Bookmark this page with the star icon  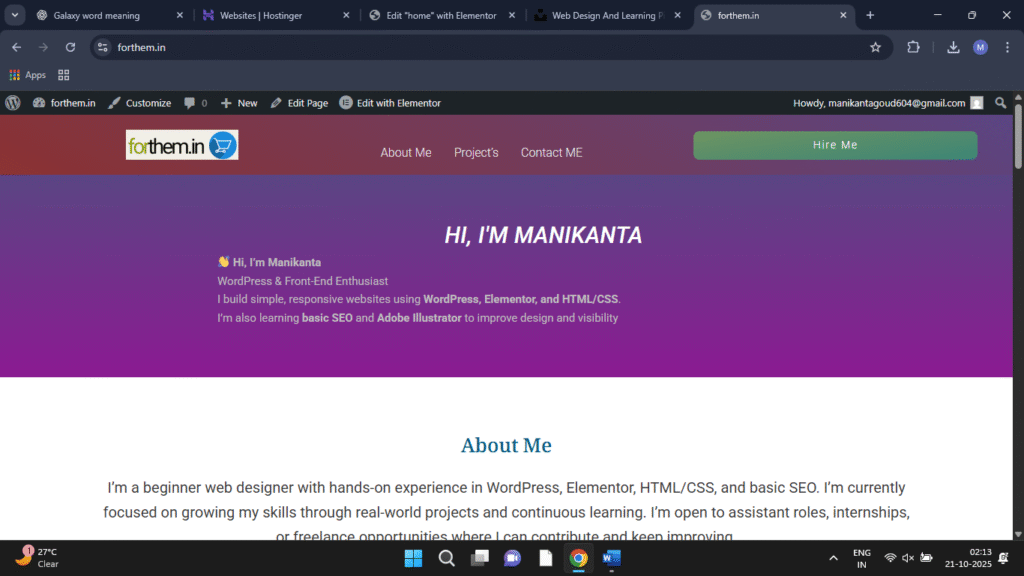click(x=875, y=47)
